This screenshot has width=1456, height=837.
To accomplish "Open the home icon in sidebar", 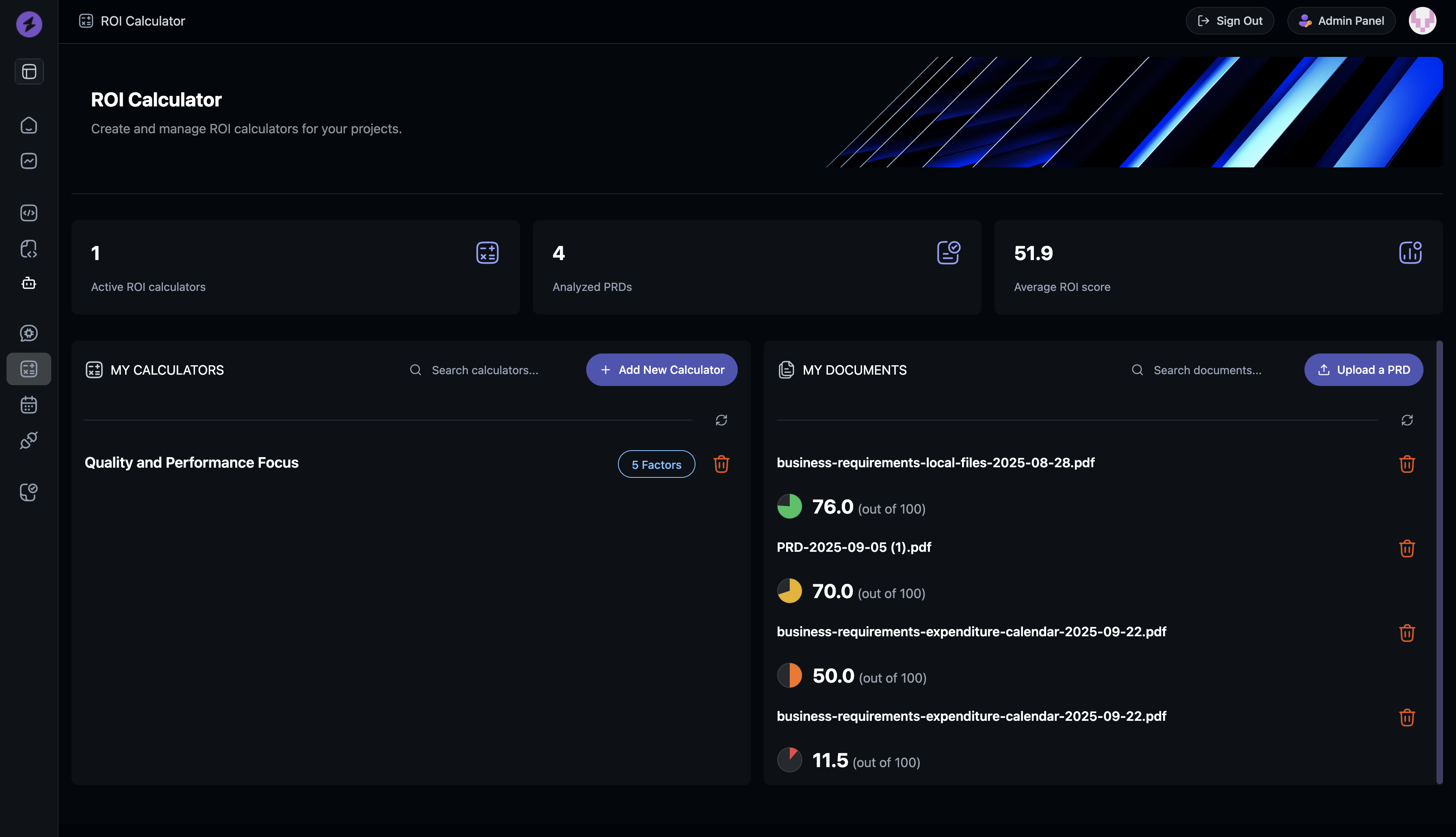I will (x=29, y=125).
